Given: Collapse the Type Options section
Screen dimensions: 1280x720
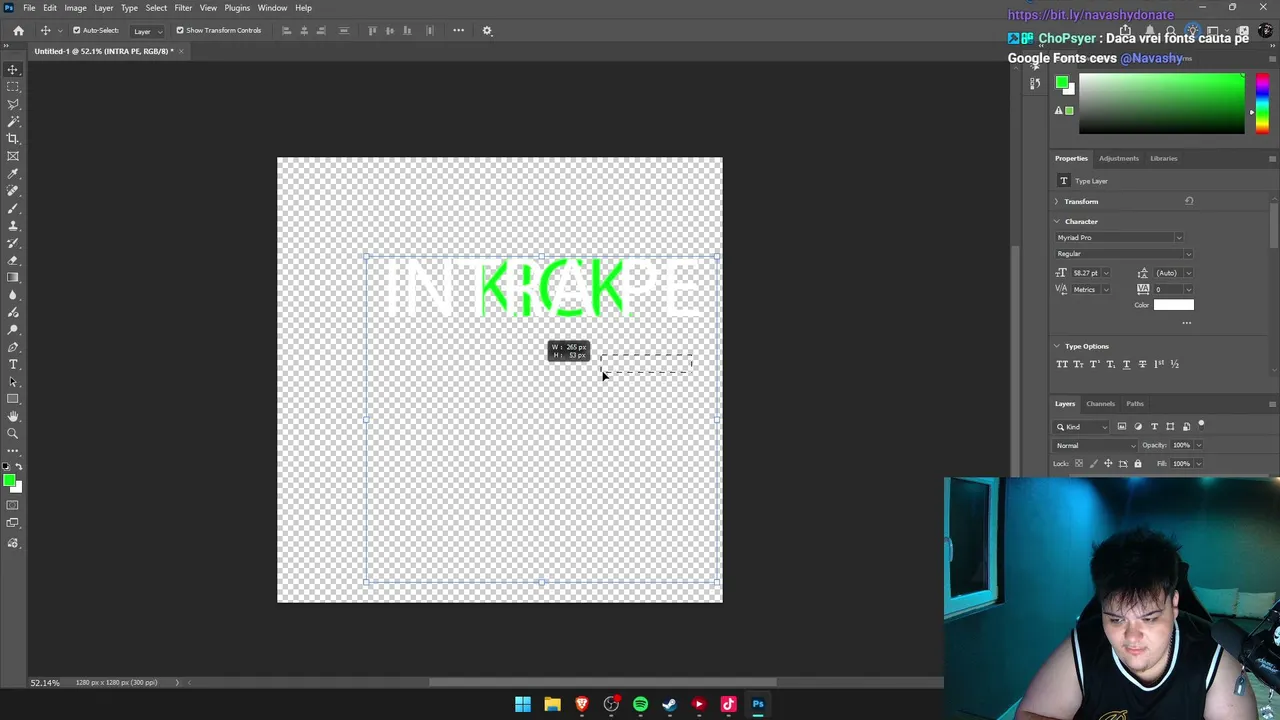Looking at the screenshot, I should 1056,347.
